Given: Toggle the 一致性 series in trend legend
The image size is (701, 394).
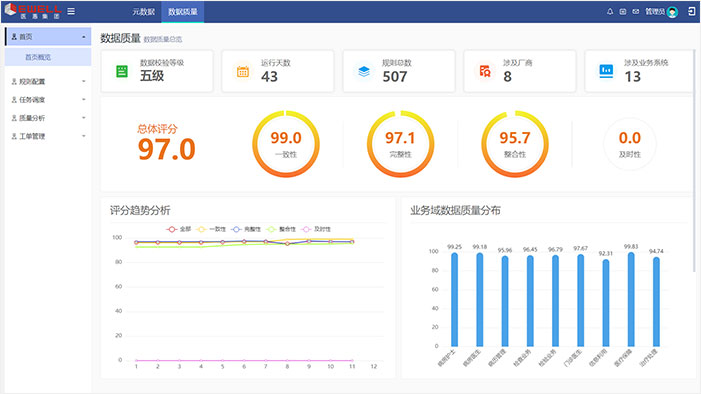Looking at the screenshot, I should coord(211,229).
